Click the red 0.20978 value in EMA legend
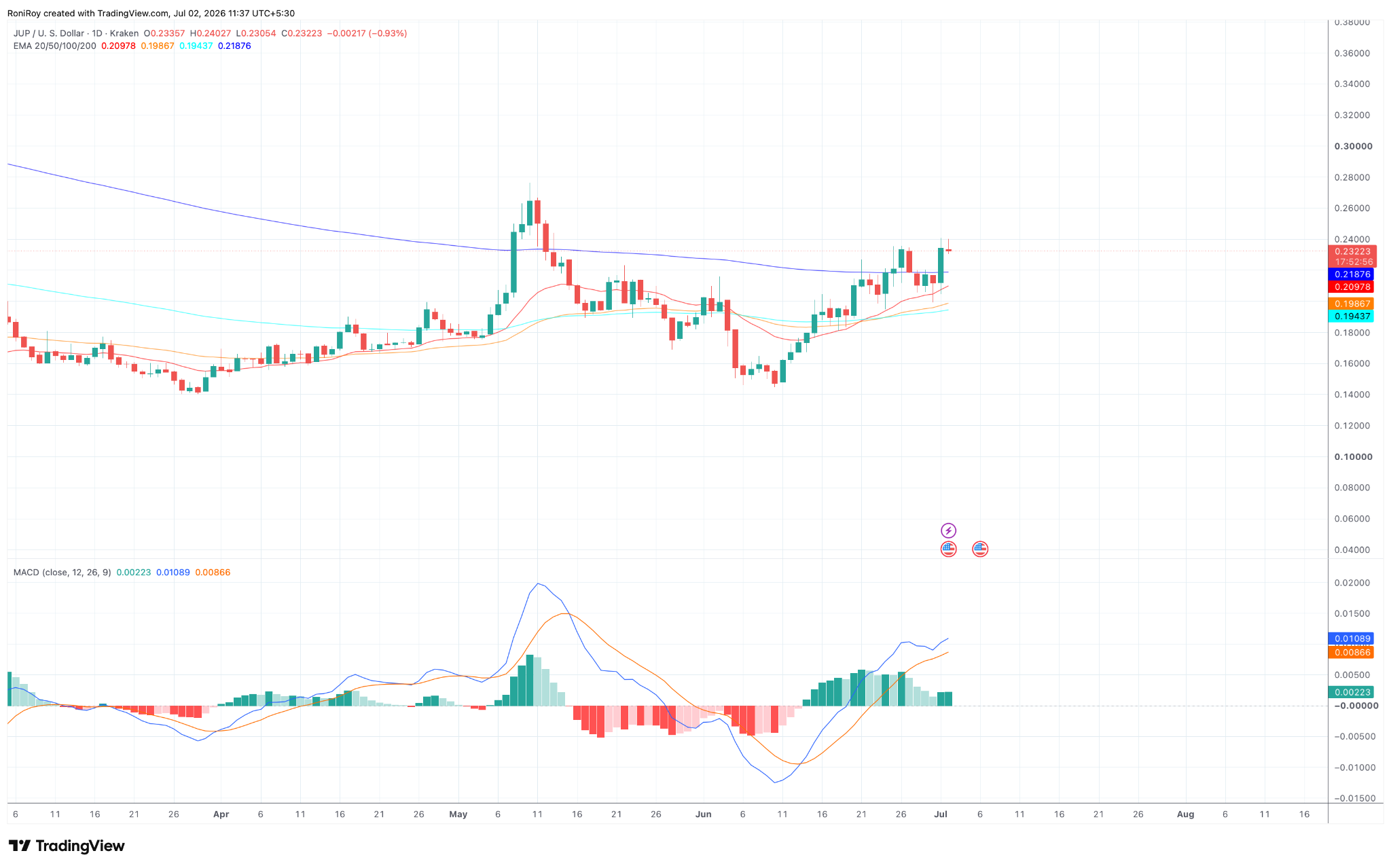 pos(118,46)
